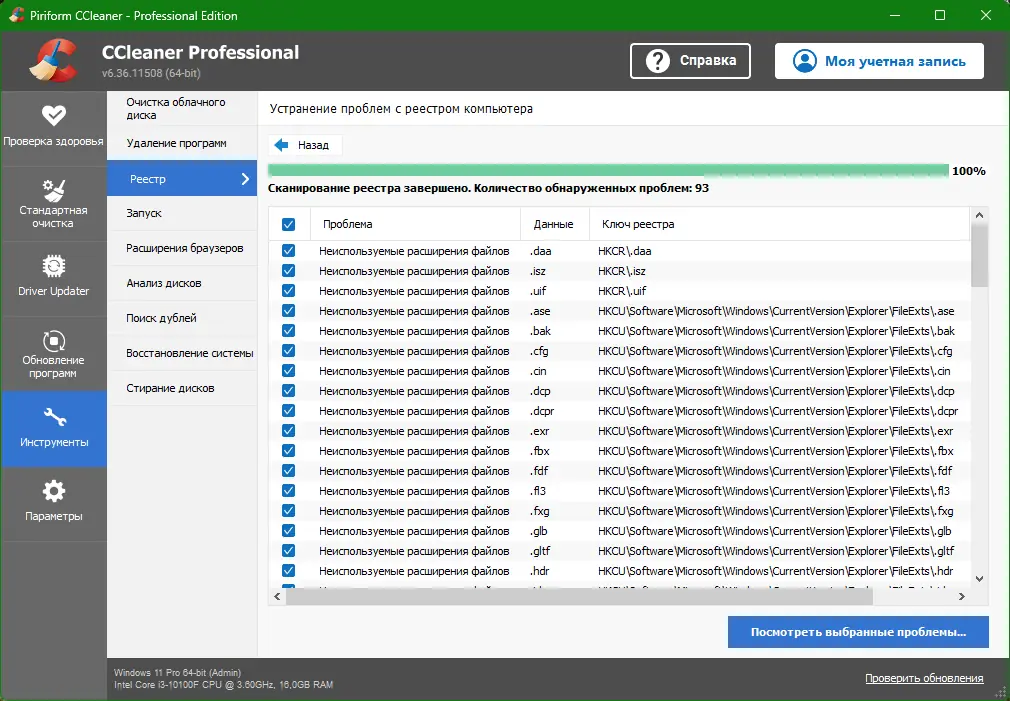Select registry key ending FileExts\.bak

776,331
